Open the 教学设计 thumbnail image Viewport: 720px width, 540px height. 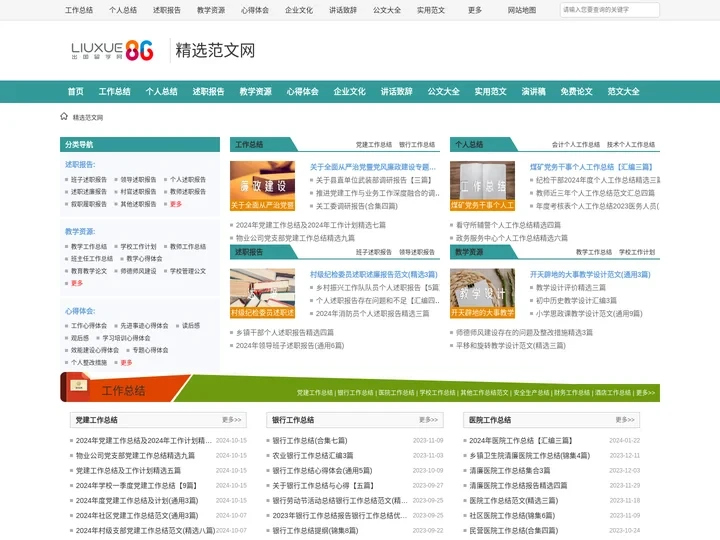(x=482, y=293)
